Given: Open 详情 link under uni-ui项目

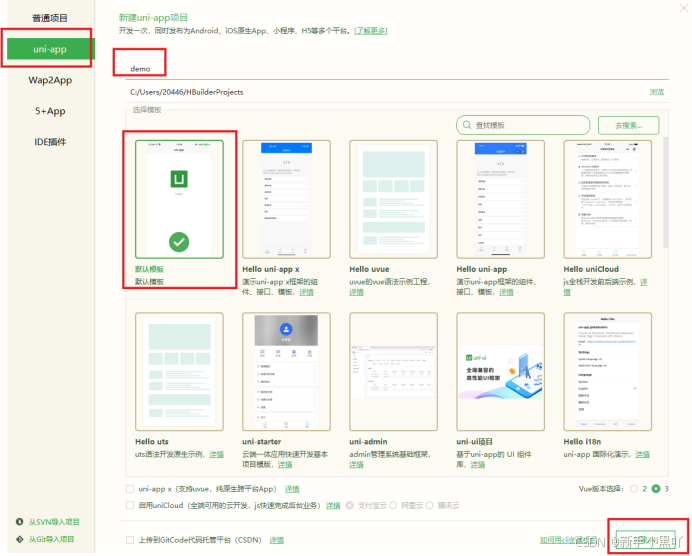Looking at the screenshot, I should (478, 465).
